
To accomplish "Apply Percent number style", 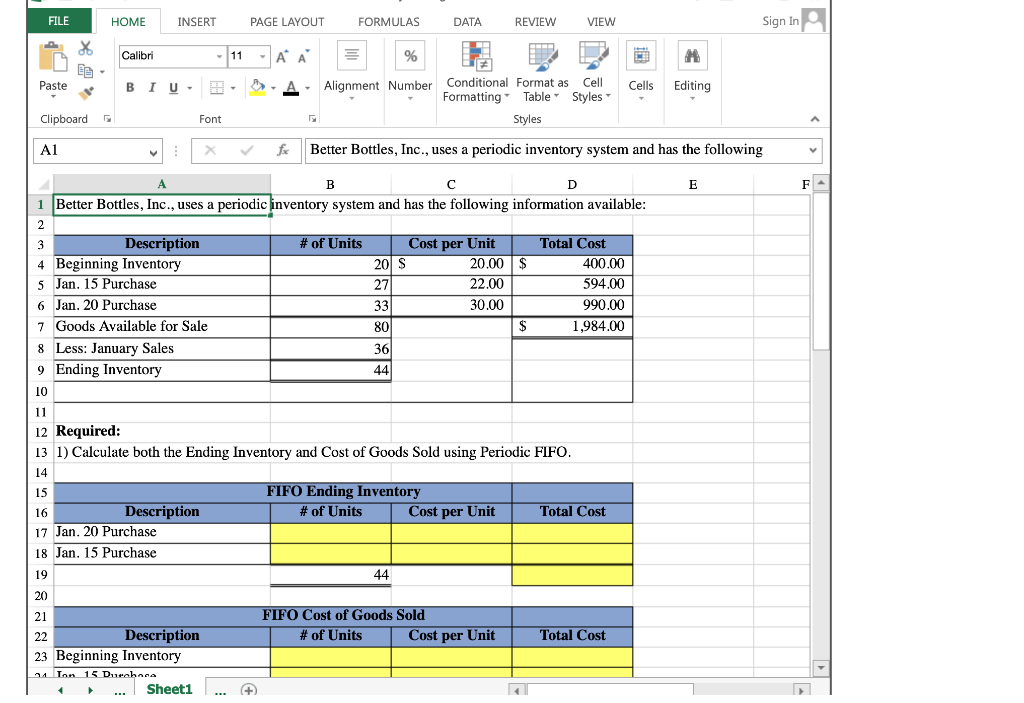I will coord(409,55).
